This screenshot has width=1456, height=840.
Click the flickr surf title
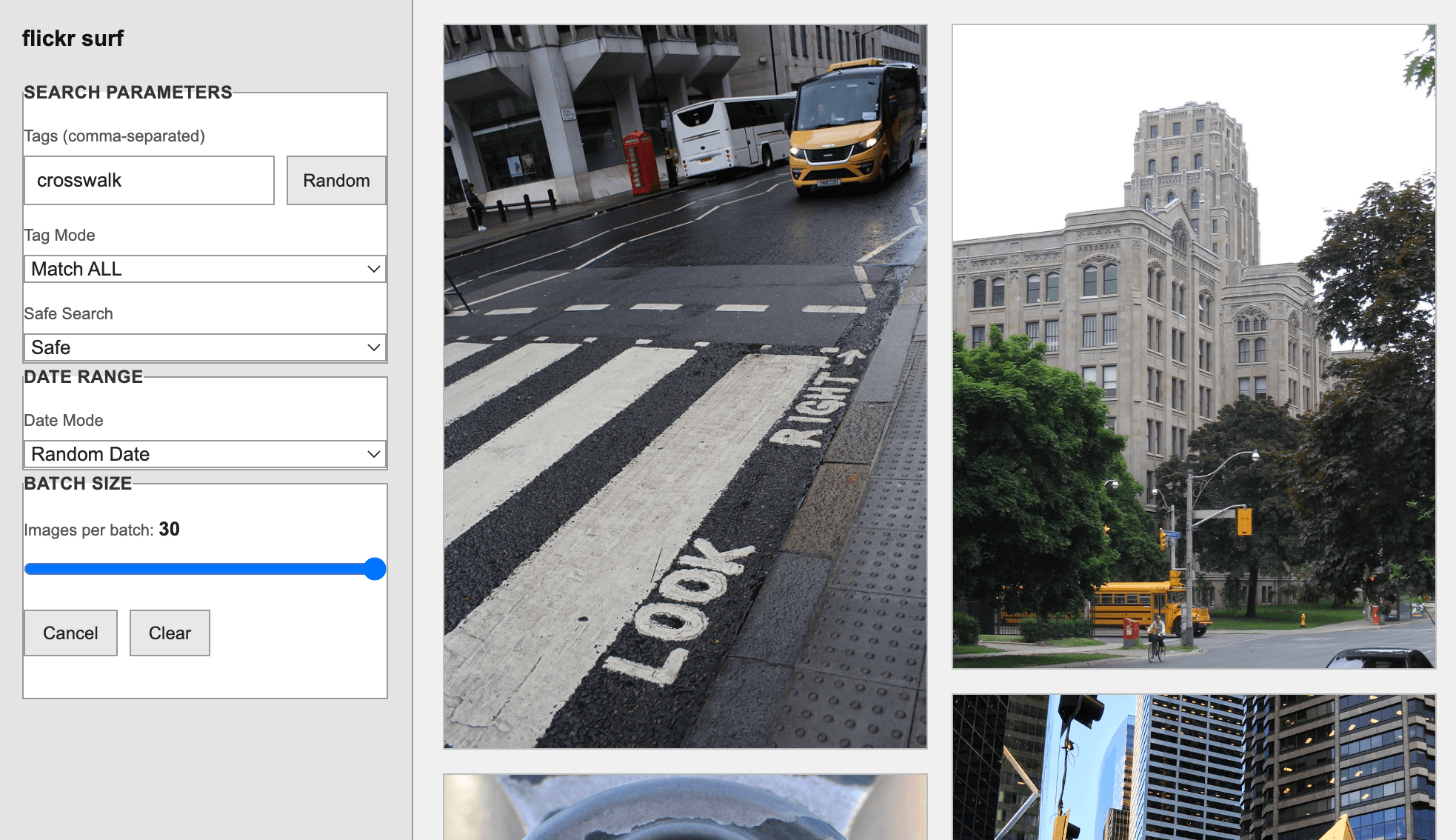click(x=73, y=38)
